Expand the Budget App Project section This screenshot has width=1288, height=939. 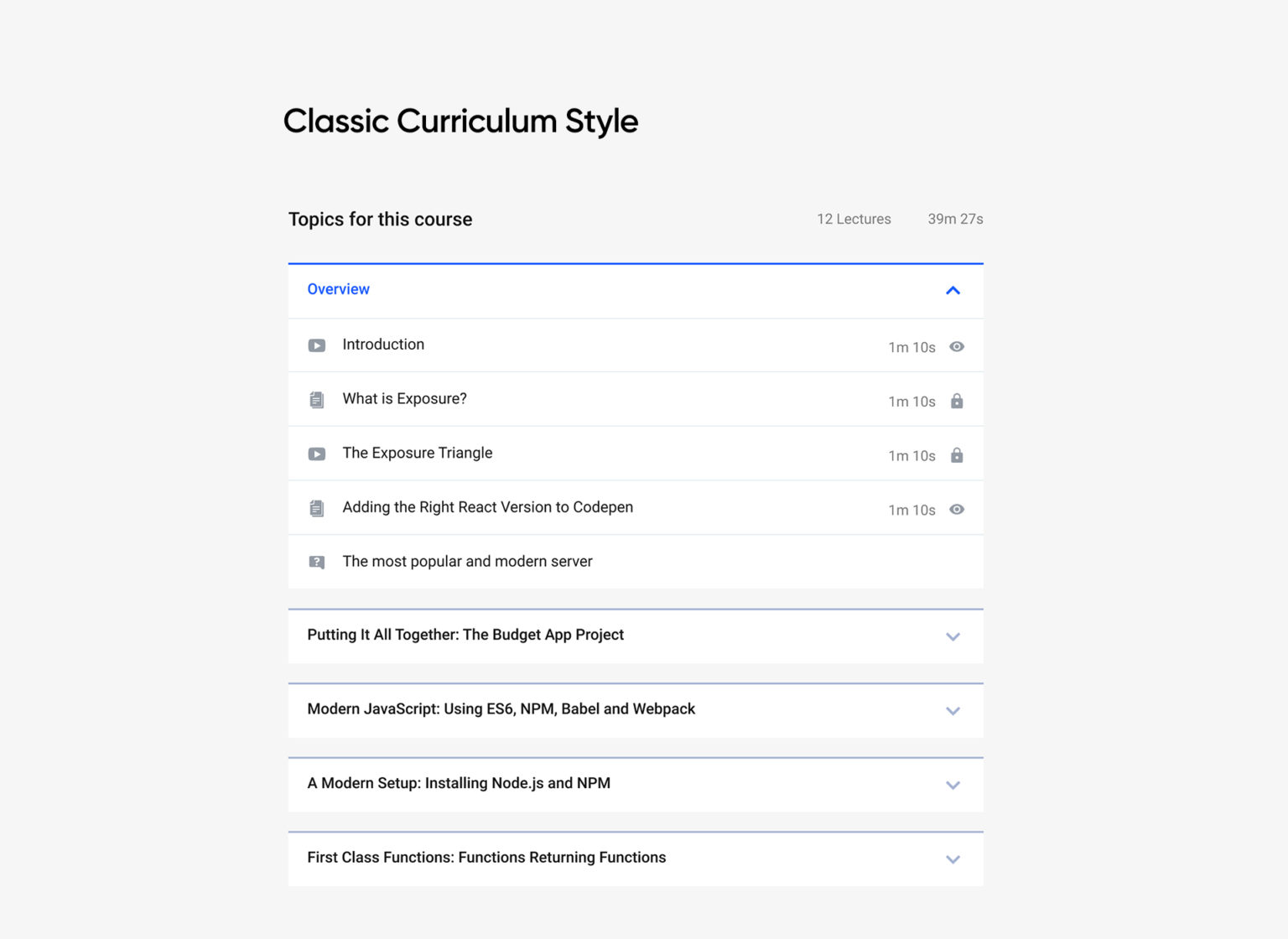(953, 636)
